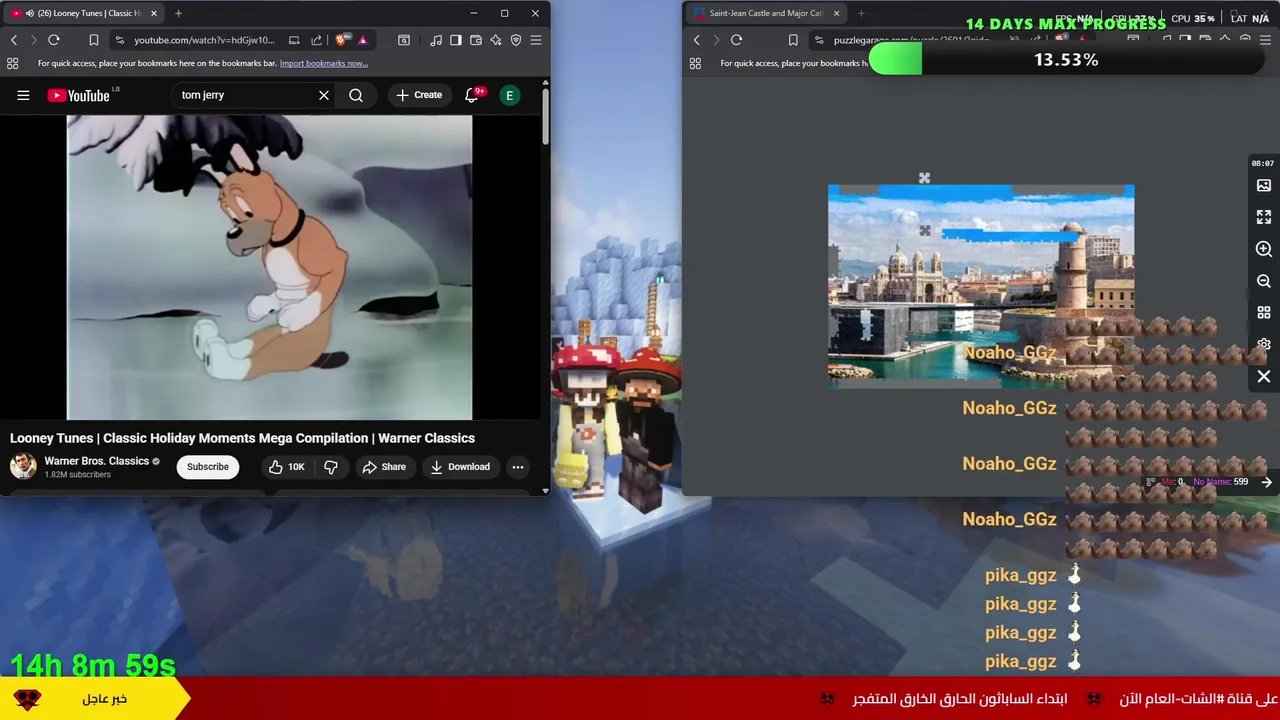Dislike the Looney Tunes video

point(331,467)
